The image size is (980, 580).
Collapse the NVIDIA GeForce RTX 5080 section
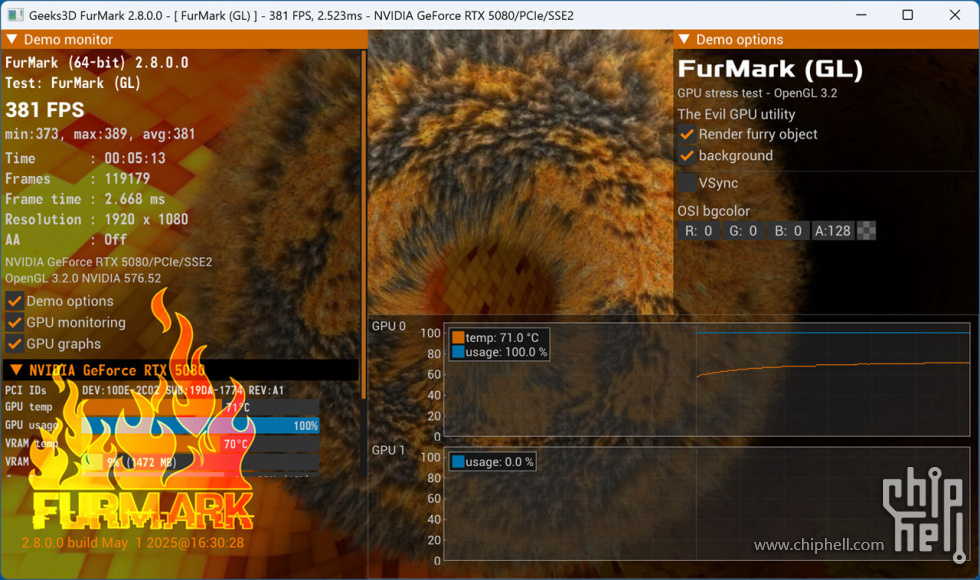tap(14, 370)
